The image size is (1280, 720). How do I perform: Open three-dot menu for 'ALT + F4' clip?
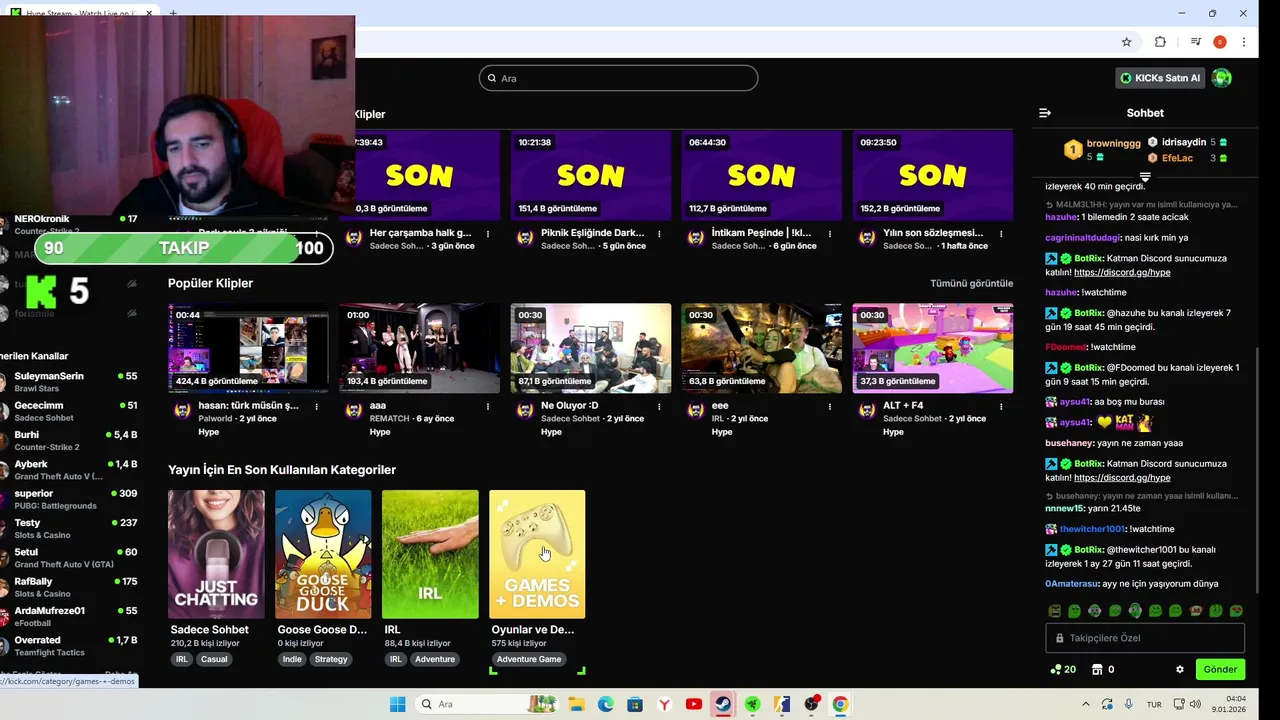tap(1001, 406)
